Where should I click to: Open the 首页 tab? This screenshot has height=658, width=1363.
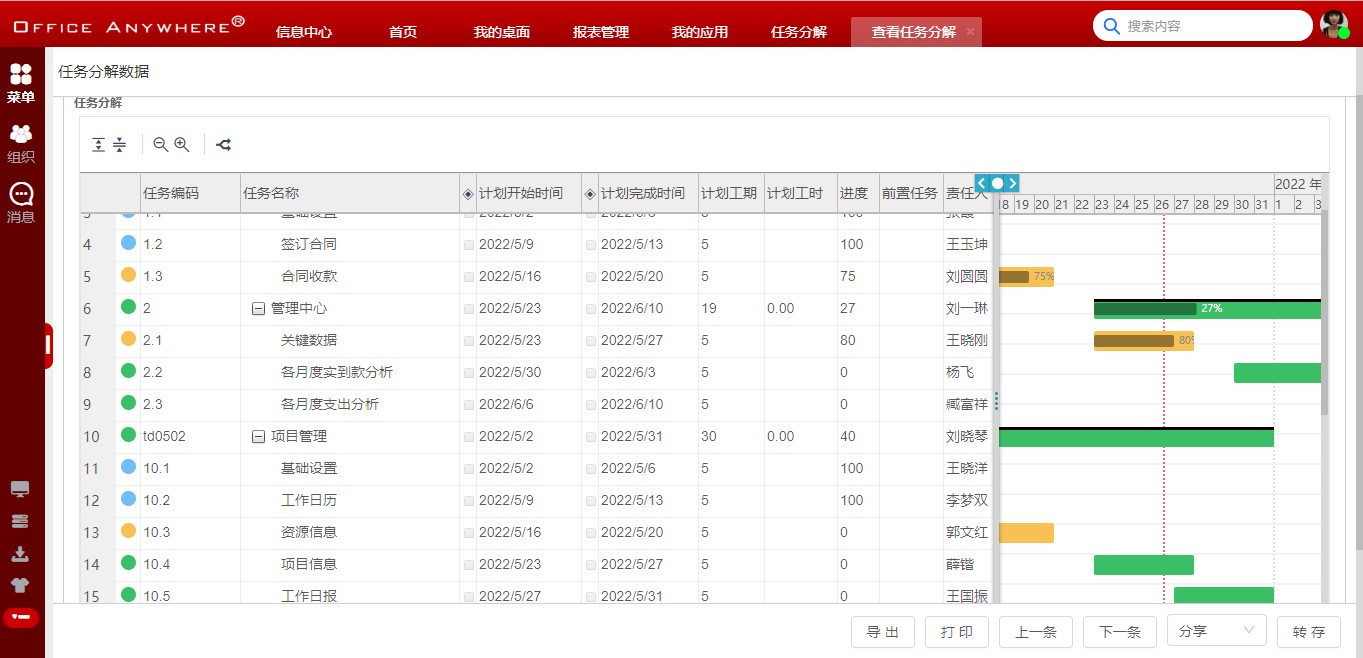pyautogui.click(x=403, y=32)
